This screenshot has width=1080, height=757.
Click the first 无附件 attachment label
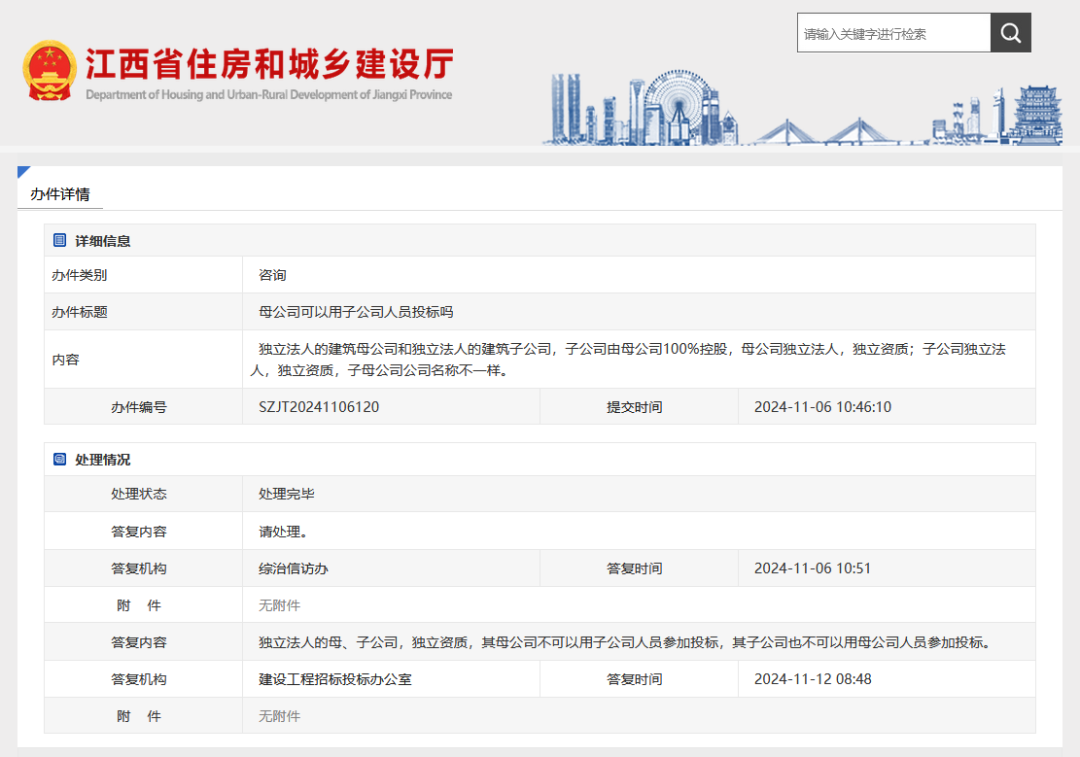(279, 605)
